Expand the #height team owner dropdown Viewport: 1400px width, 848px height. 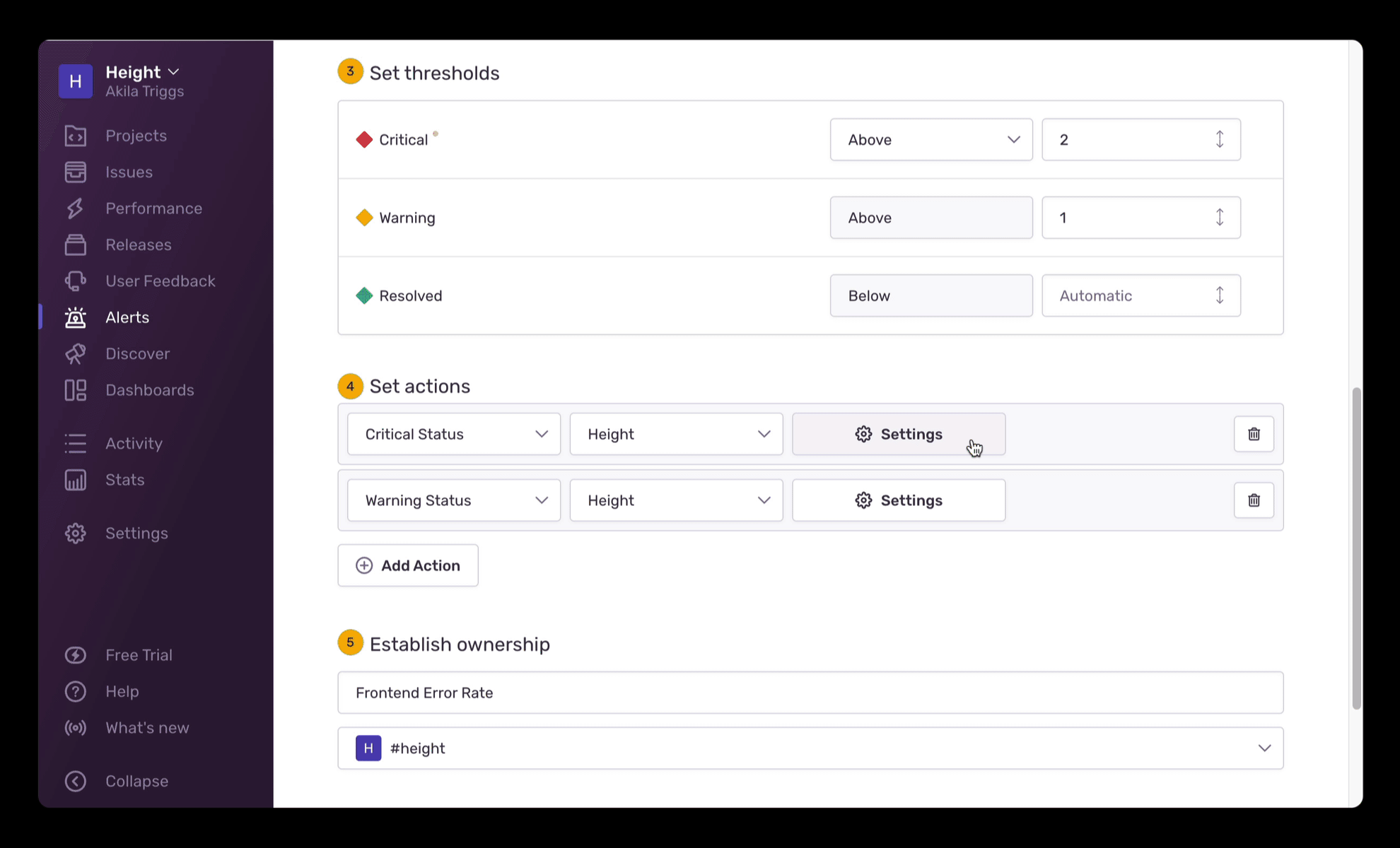(1264, 748)
